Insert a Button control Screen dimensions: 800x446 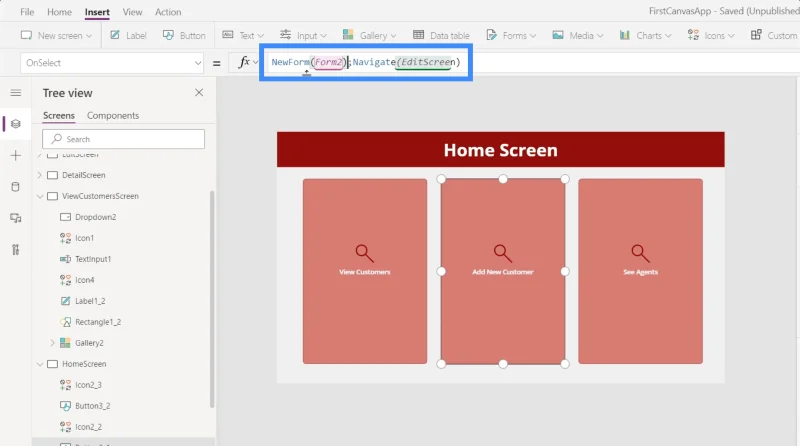tap(184, 35)
